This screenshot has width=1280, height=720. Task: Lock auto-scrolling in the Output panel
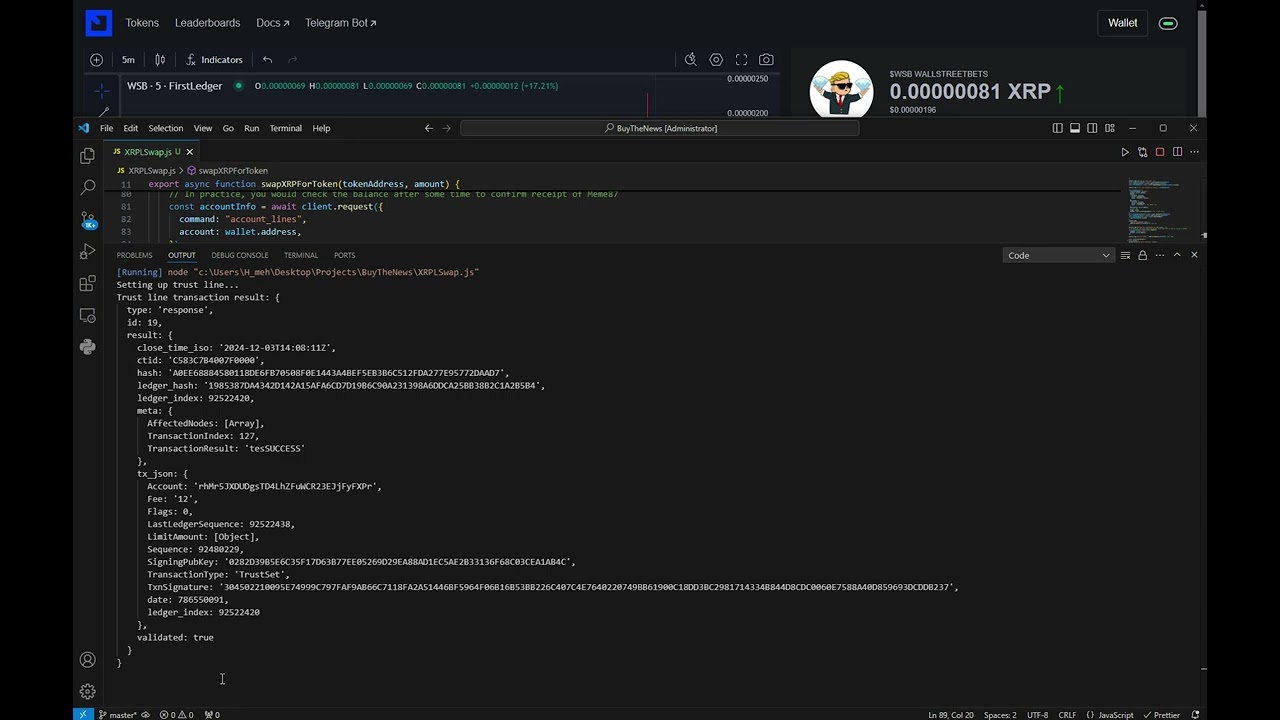click(x=1141, y=255)
